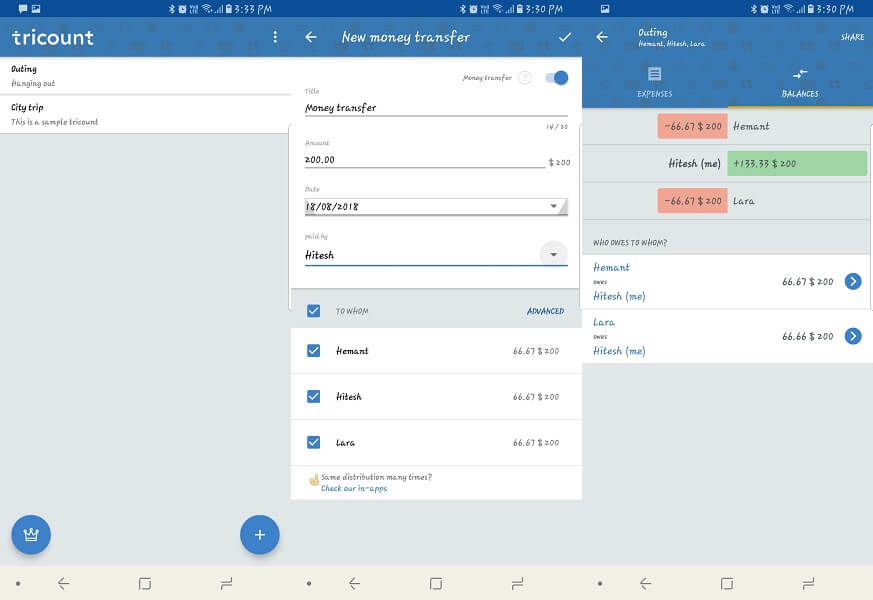This screenshot has width=873, height=600.
Task: Confirm money transfer with the checkmark icon
Action: tap(565, 37)
